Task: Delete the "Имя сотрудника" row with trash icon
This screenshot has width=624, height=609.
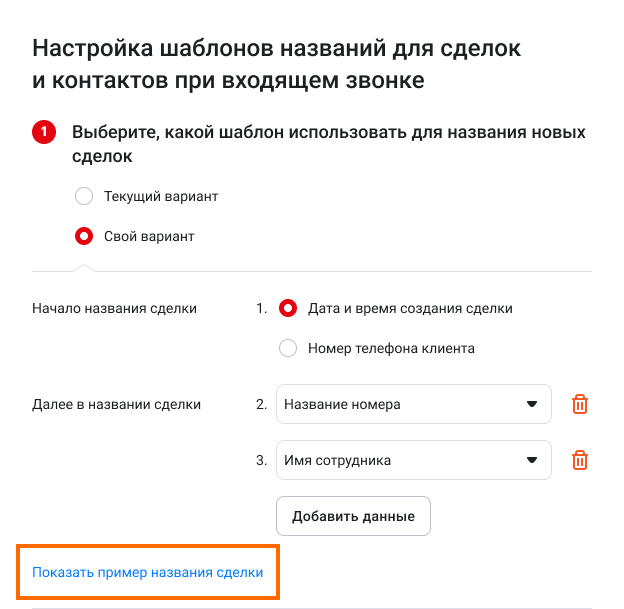Action: (x=580, y=460)
